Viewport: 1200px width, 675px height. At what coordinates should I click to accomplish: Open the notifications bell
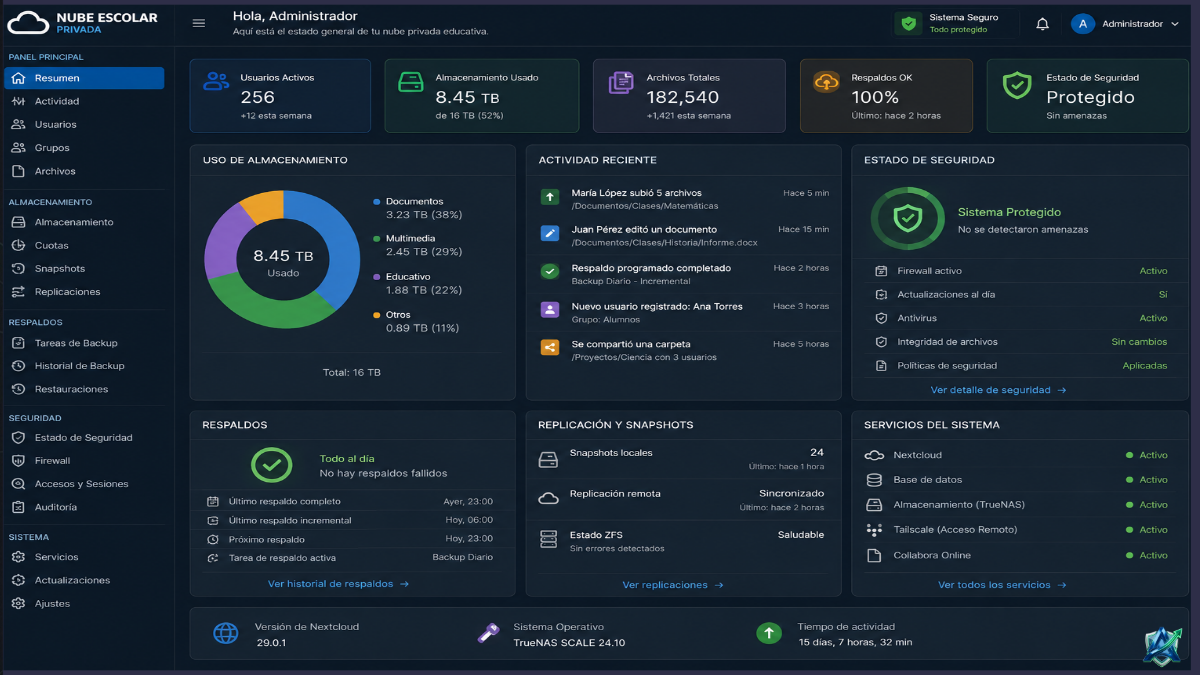tap(1042, 24)
